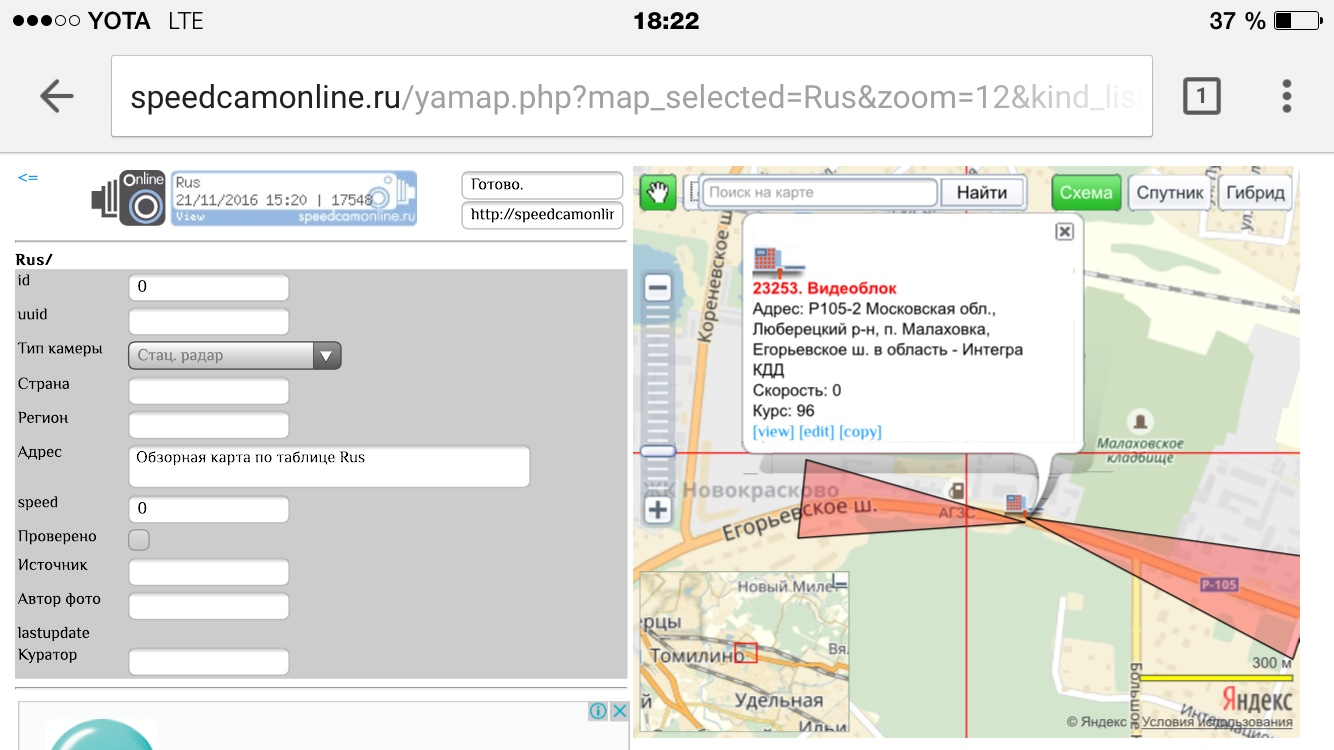Image resolution: width=1334 pixels, height=750 pixels.
Task: Close the advertisement with X icon
Action: pos(619,711)
